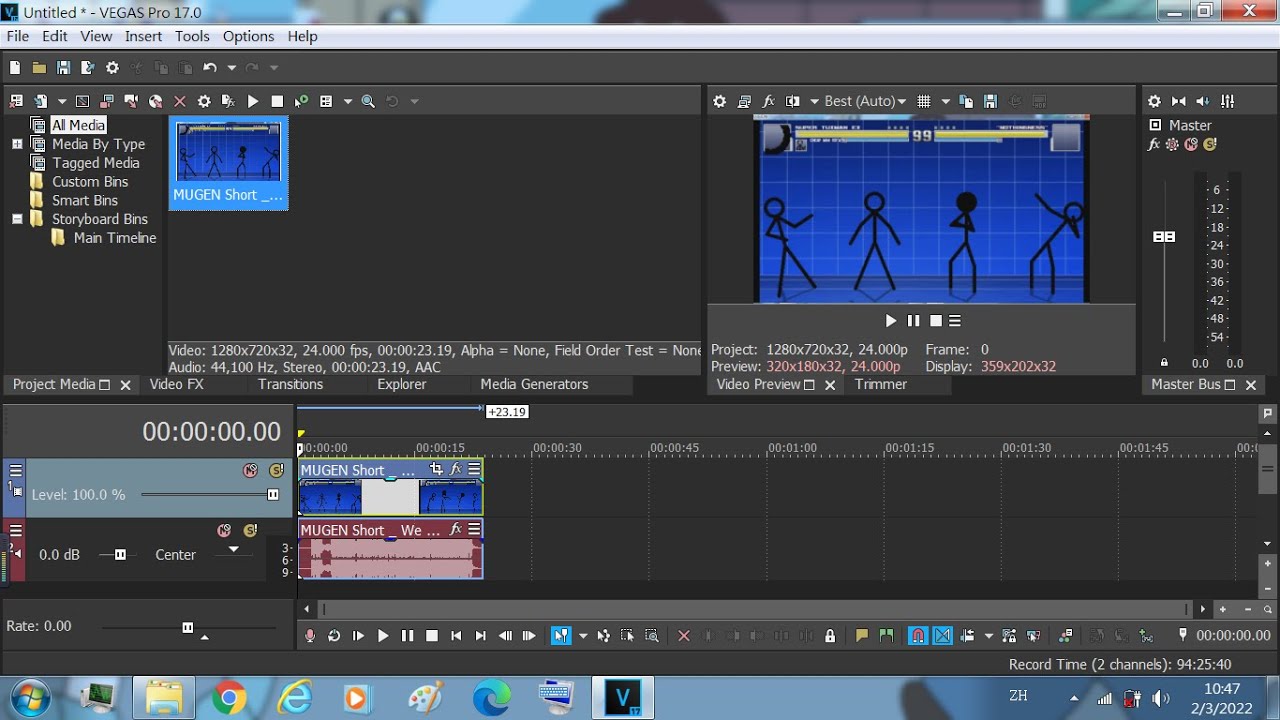Open Video Output FX in preview toolbar
The width and height of the screenshot is (1280, 720).
pos(769,101)
